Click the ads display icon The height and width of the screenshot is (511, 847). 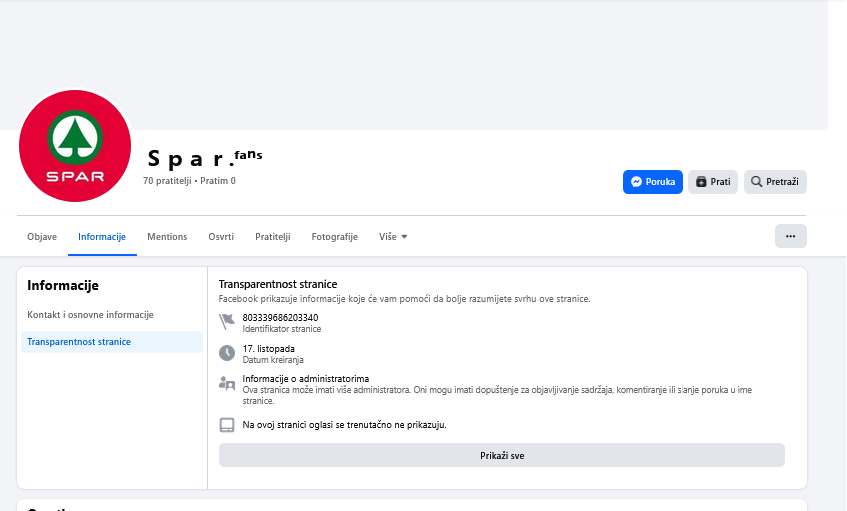227,425
